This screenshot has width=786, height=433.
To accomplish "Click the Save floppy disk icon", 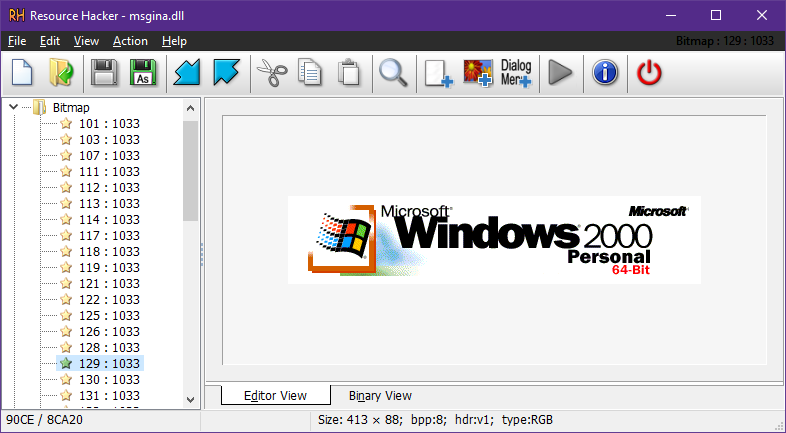I will click(104, 73).
